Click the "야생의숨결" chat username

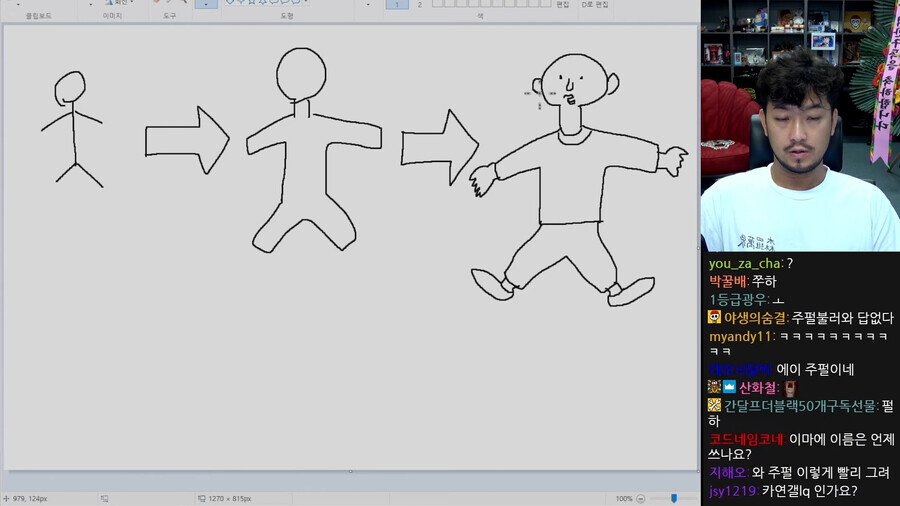(755, 317)
